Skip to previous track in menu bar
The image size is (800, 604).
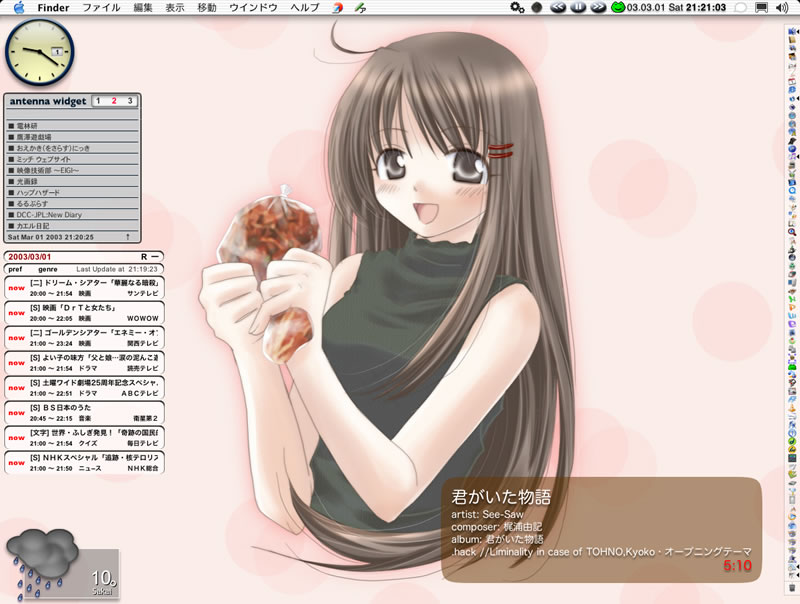tap(558, 8)
